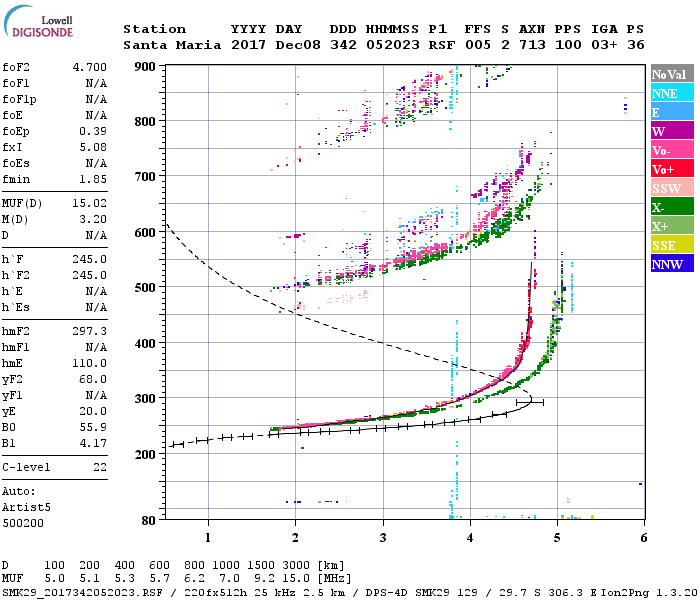
Task: Select the NoVal gray legend swatch
Action: coord(672,74)
